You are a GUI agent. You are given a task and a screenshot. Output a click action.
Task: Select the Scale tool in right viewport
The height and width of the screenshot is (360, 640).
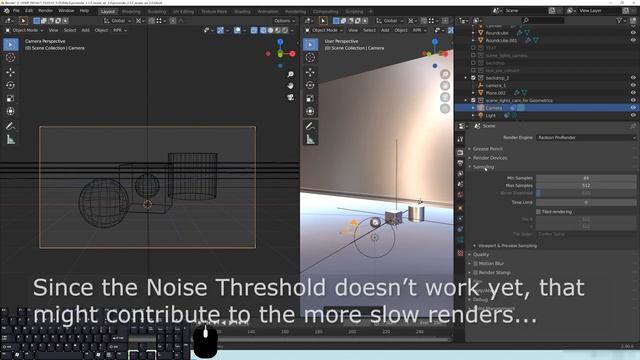[310, 98]
